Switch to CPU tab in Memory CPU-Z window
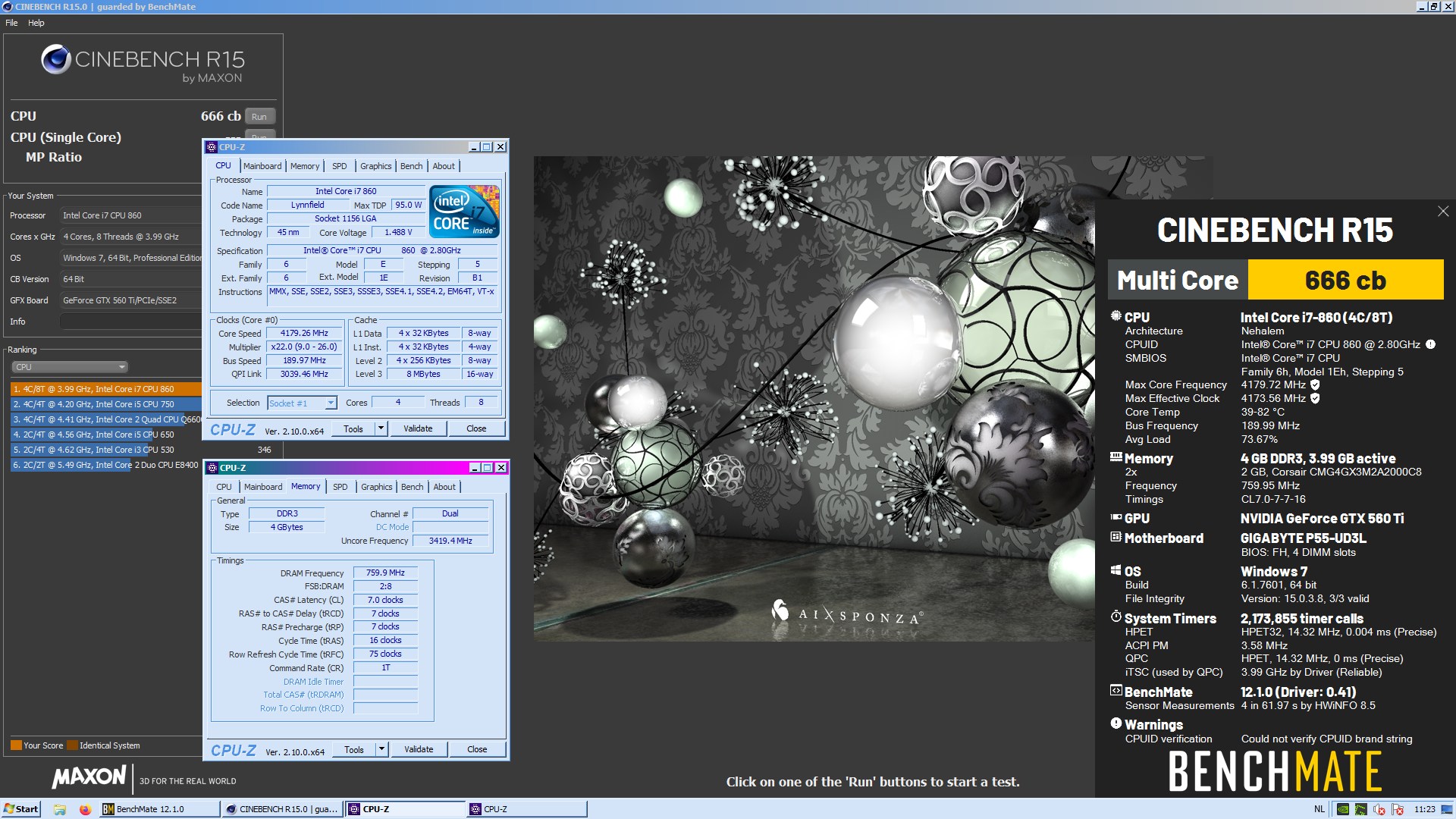The image size is (1456, 819). click(224, 487)
